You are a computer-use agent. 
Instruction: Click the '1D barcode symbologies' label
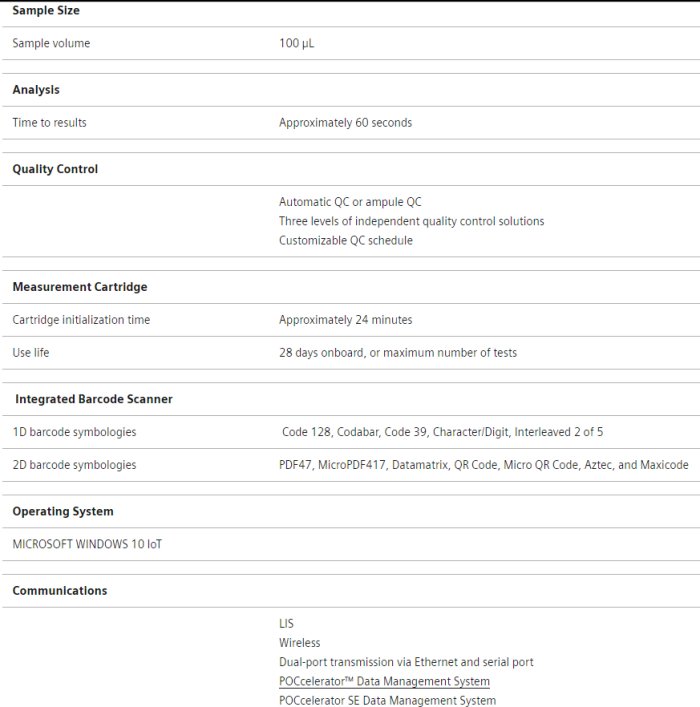(74, 432)
